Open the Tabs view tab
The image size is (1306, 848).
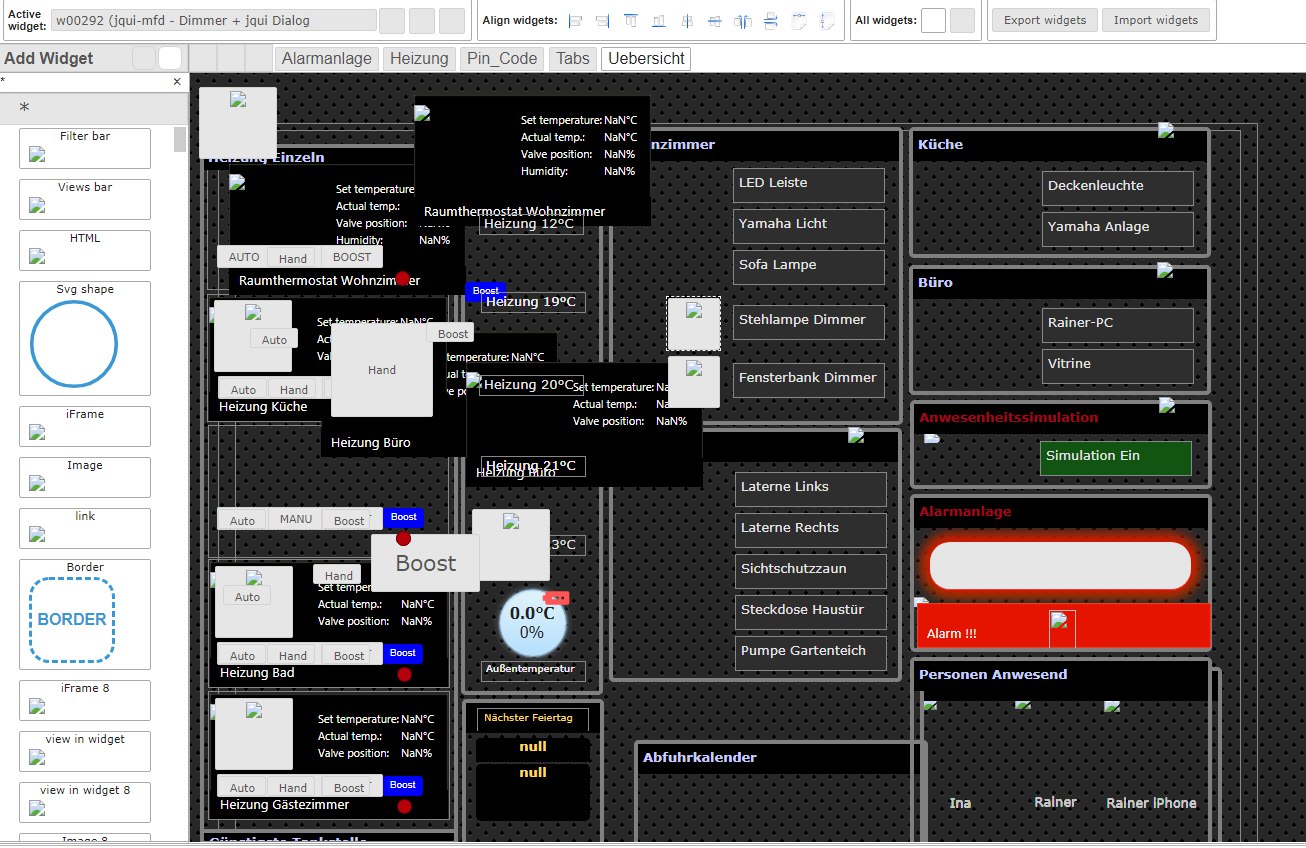[x=573, y=58]
